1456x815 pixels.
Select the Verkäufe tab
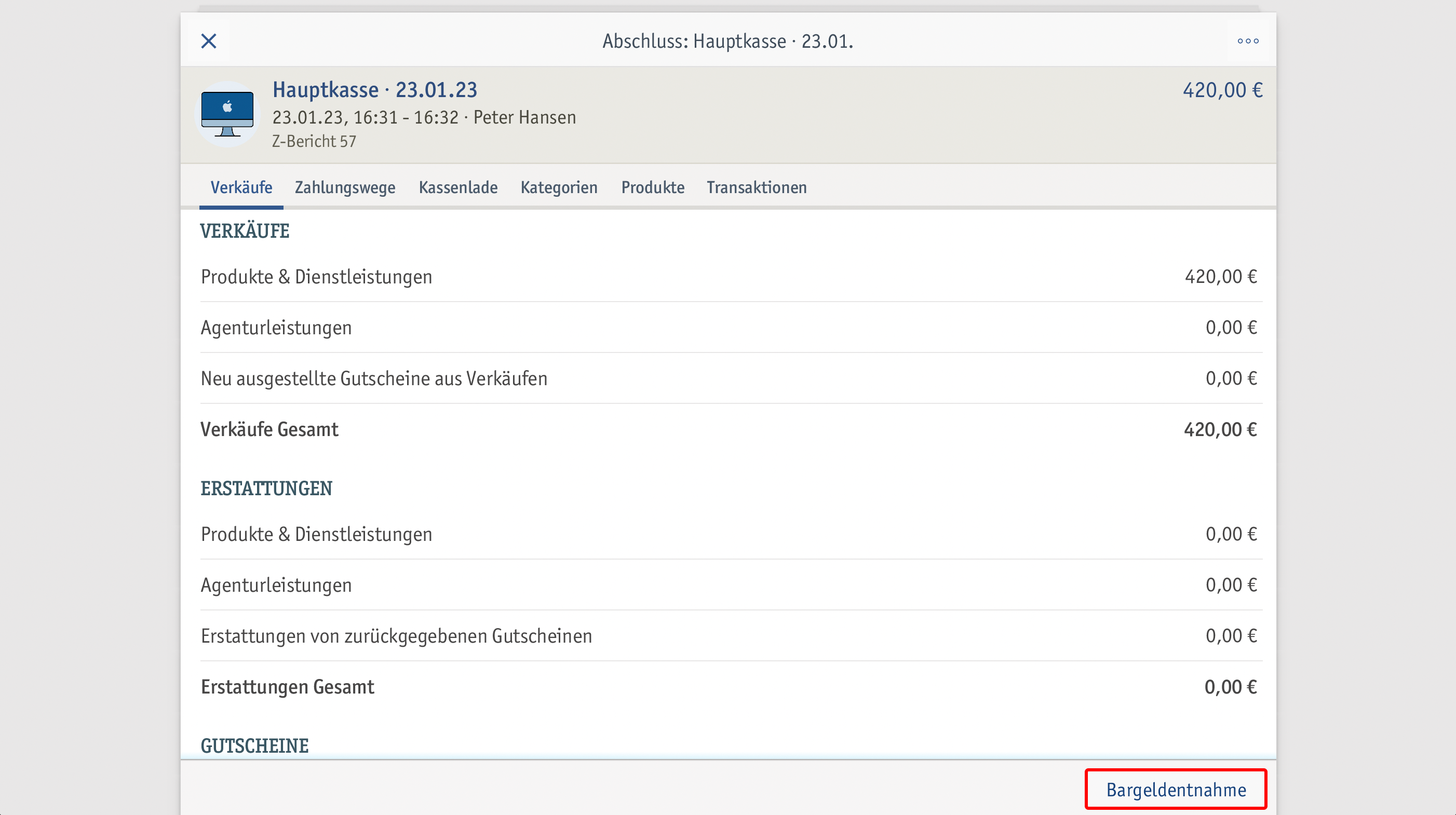241,187
